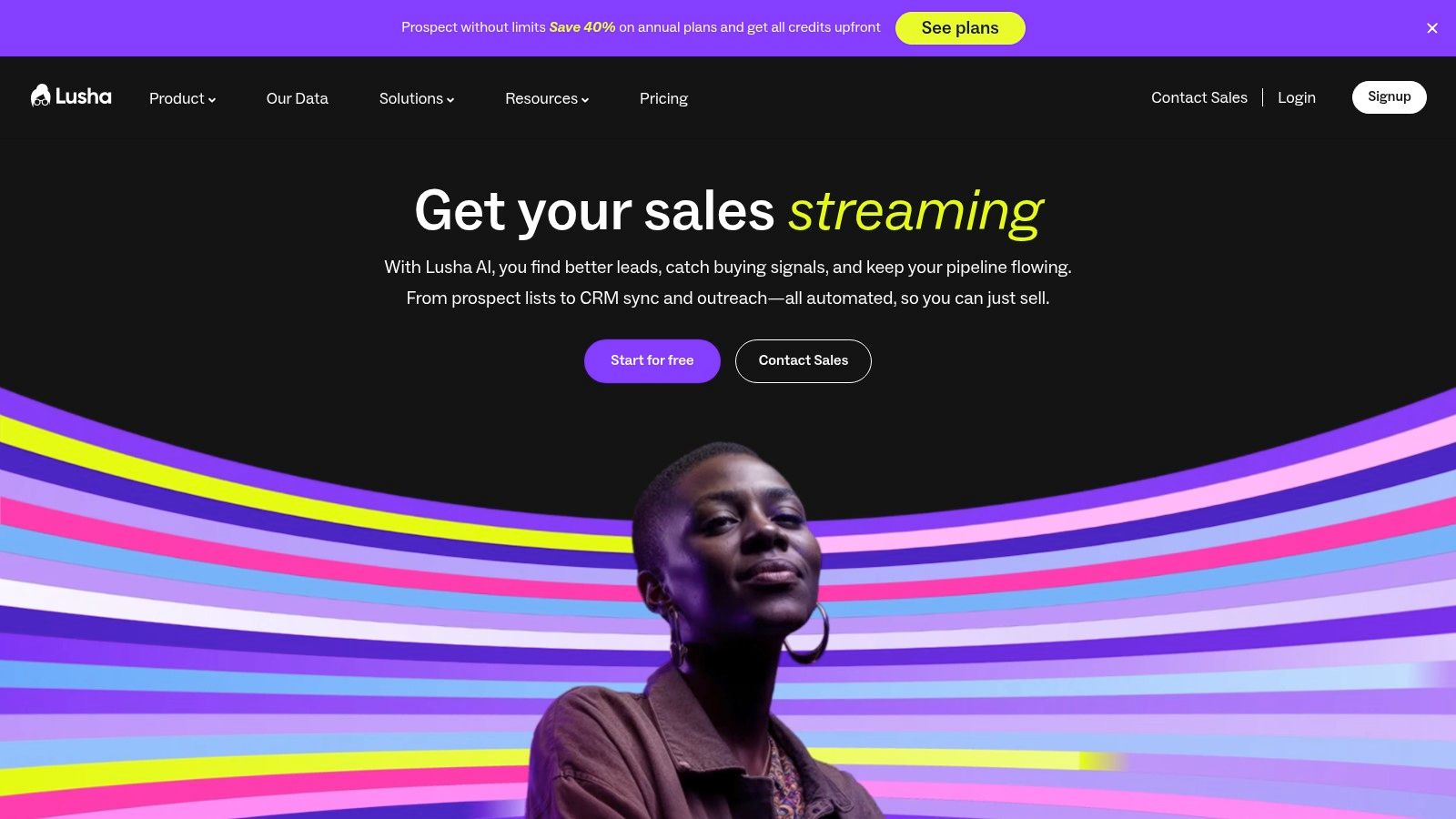Click the Resources menu label
Image resolution: width=1456 pixels, height=819 pixels.
541,98
